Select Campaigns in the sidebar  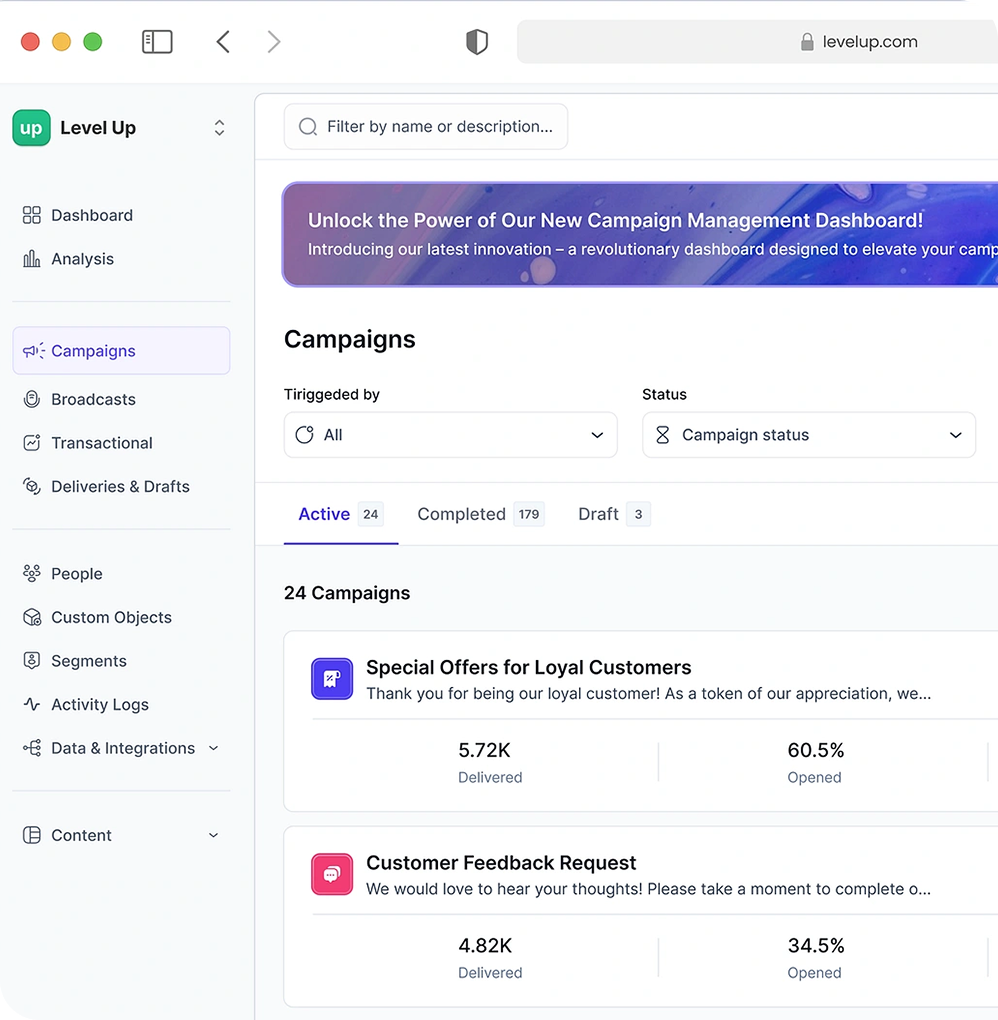(x=121, y=351)
